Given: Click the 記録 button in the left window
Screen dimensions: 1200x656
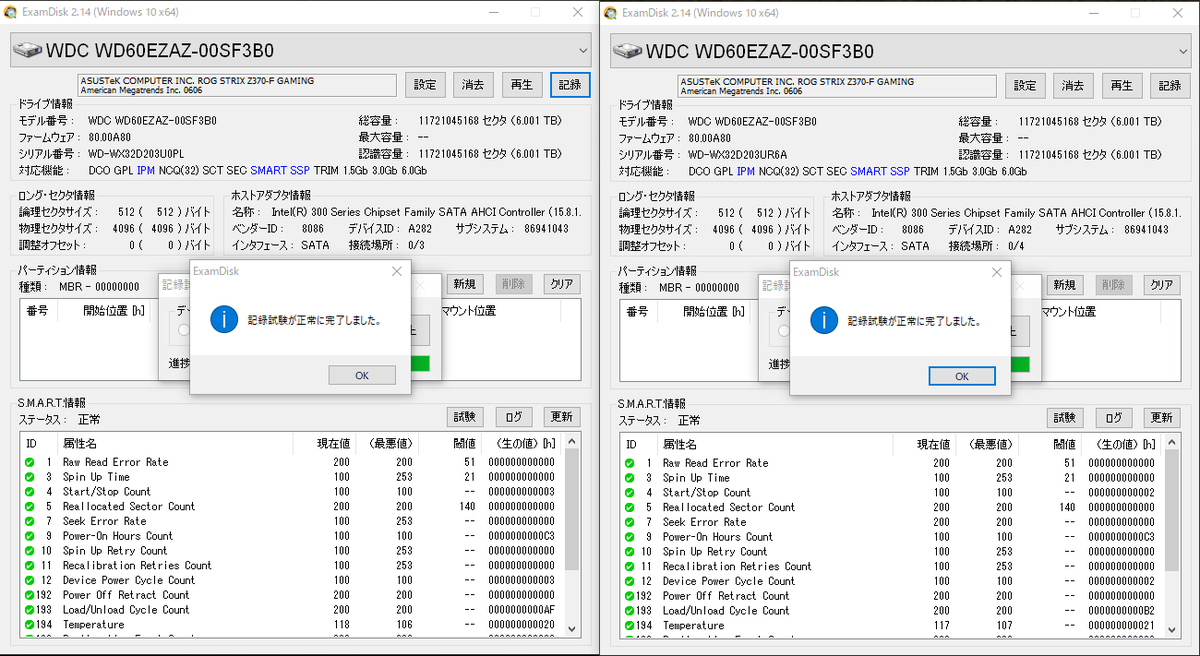Looking at the screenshot, I should 570,86.
